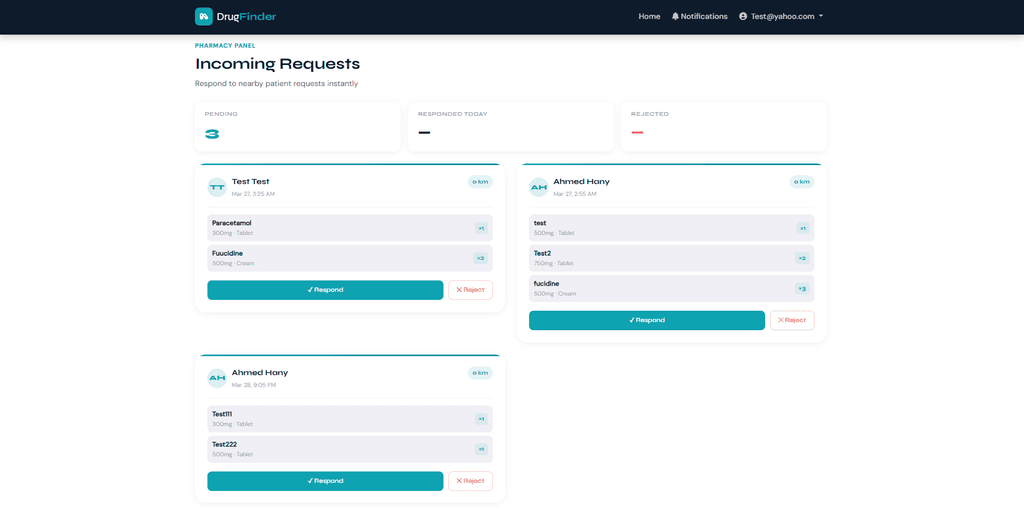
Task: Select the fucidine 500mg Cream row
Action: pos(672,288)
